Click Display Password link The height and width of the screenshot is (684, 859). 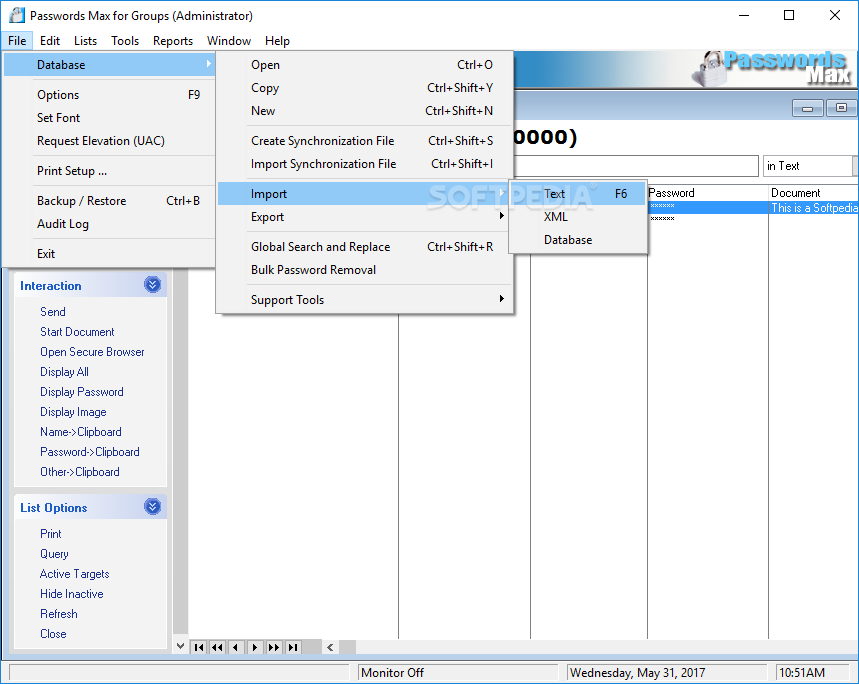click(82, 392)
